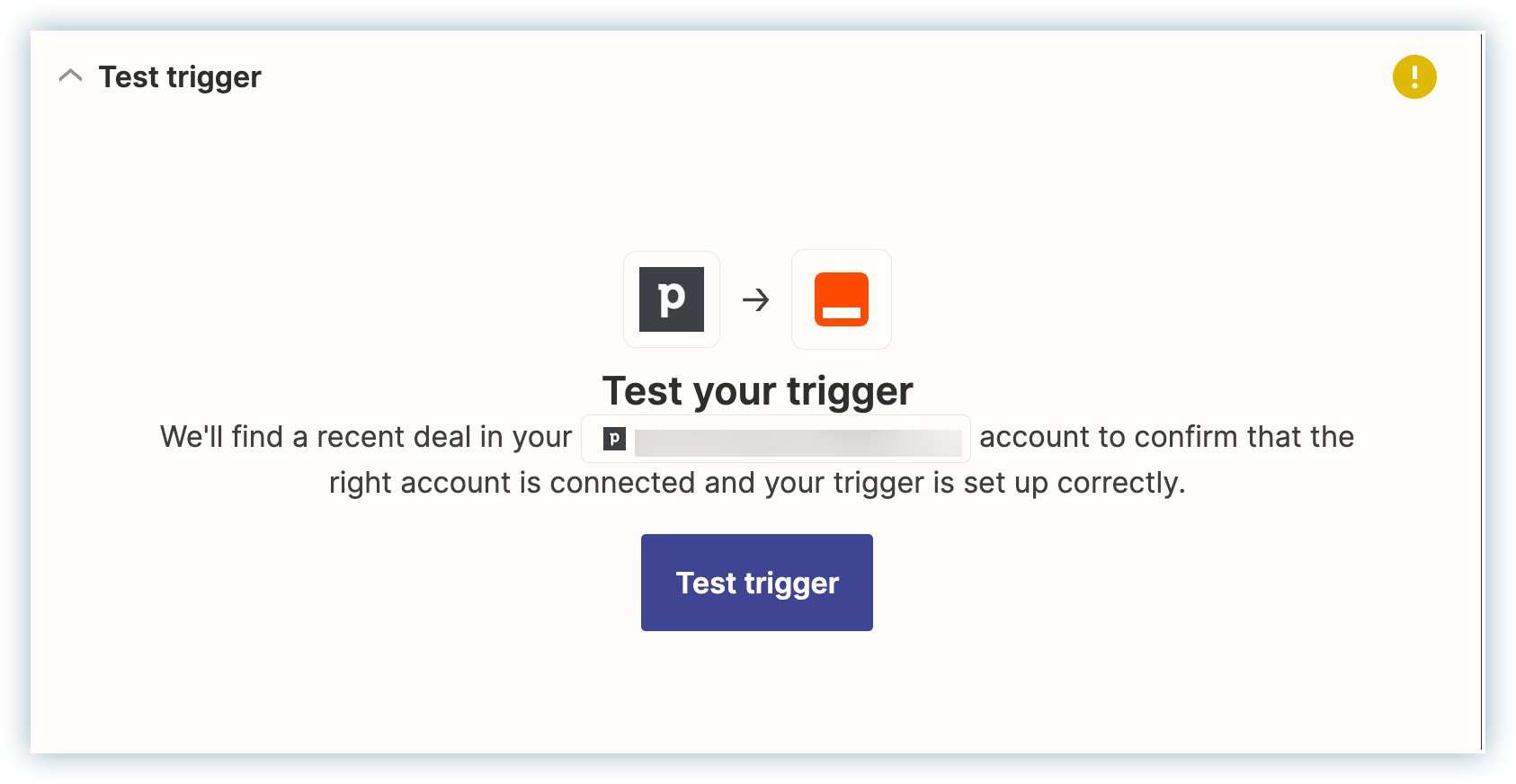Image resolution: width=1516 pixels, height=784 pixels.
Task: Click the Test trigger call-to-action
Action: tap(756, 582)
